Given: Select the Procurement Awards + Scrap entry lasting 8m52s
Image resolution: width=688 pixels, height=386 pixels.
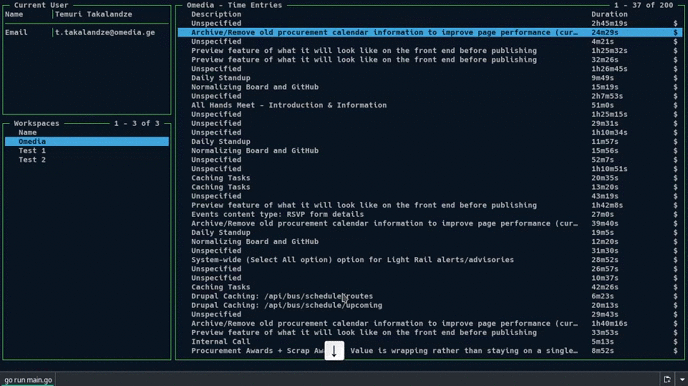Looking at the screenshot, I should [x=430, y=351].
